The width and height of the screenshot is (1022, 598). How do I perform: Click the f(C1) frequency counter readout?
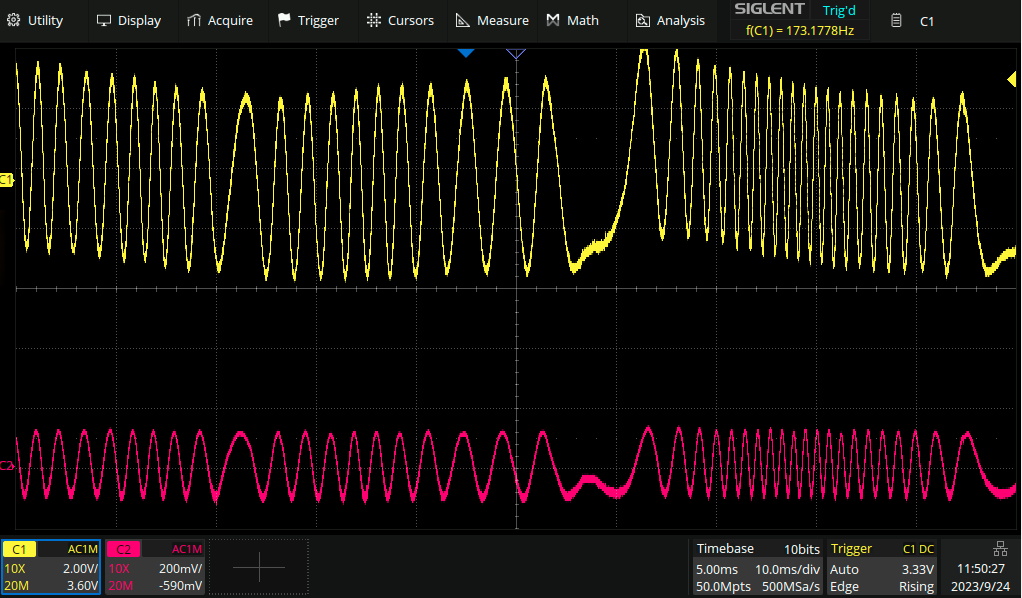point(800,30)
